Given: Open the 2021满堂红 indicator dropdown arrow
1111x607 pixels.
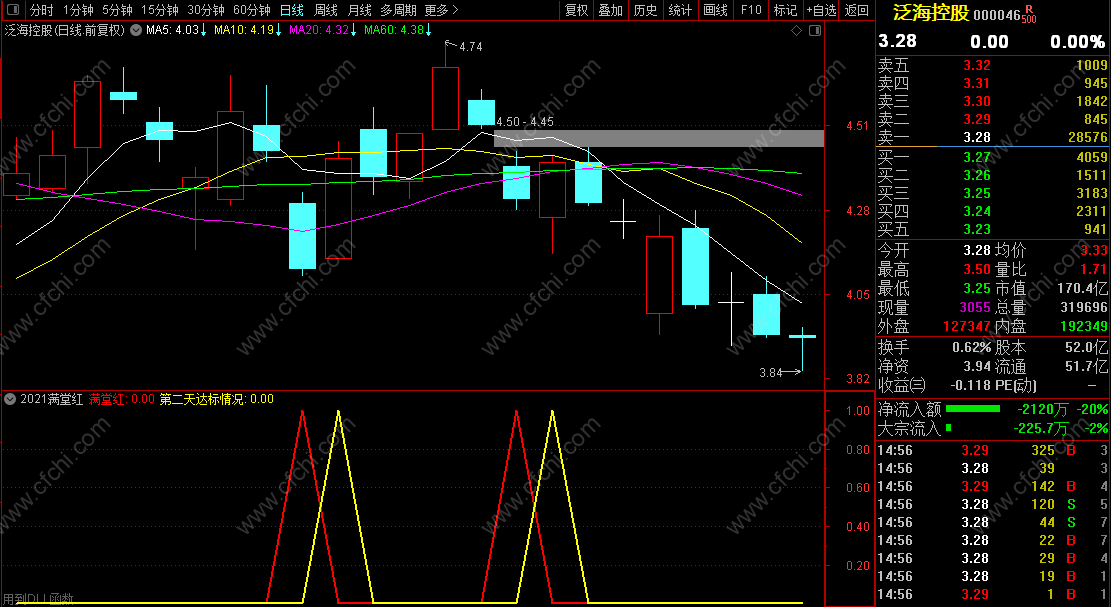Looking at the screenshot, I should pyautogui.click(x=10, y=399).
